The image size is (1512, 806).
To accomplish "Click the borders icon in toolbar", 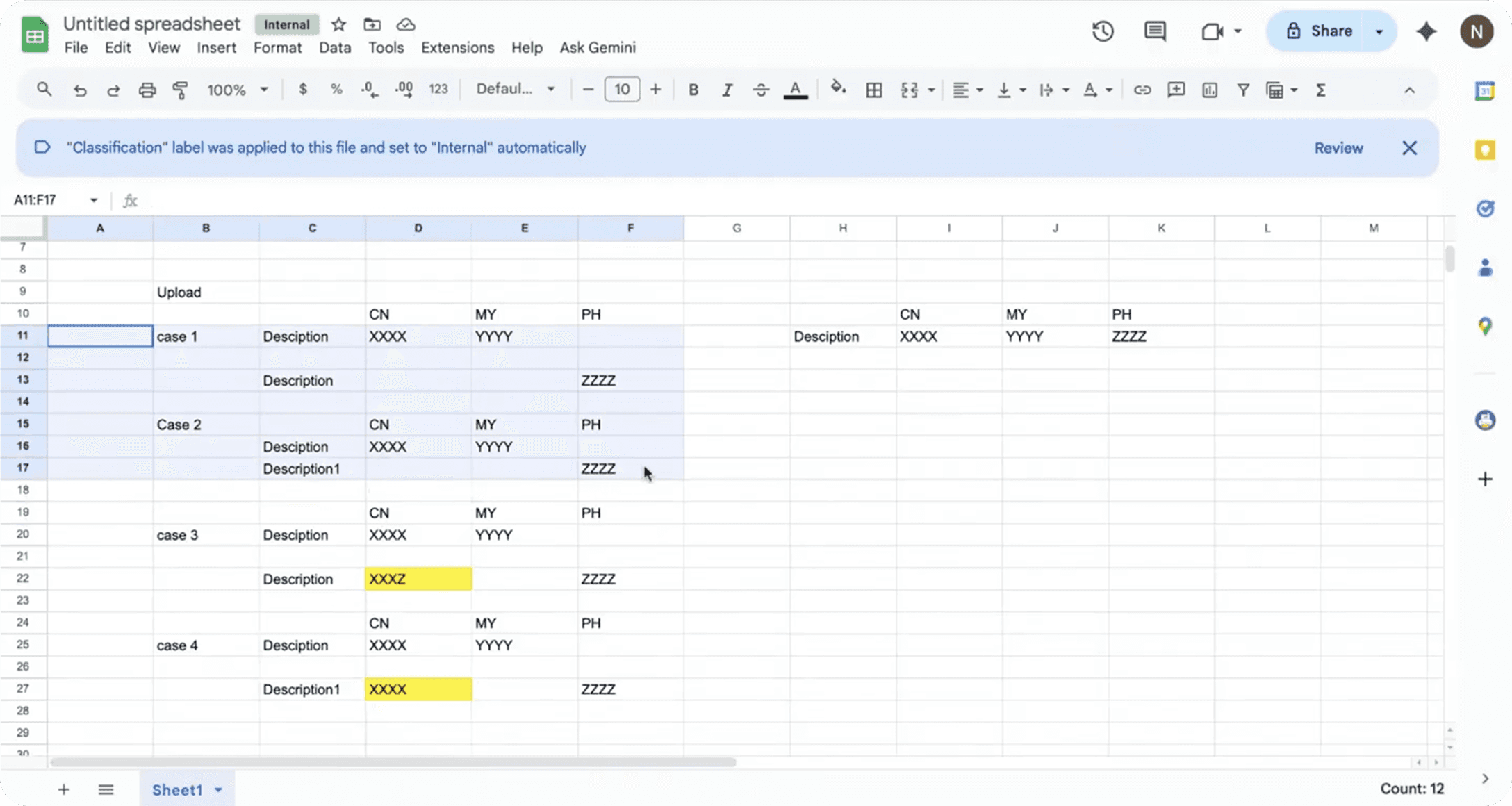I will click(x=874, y=90).
